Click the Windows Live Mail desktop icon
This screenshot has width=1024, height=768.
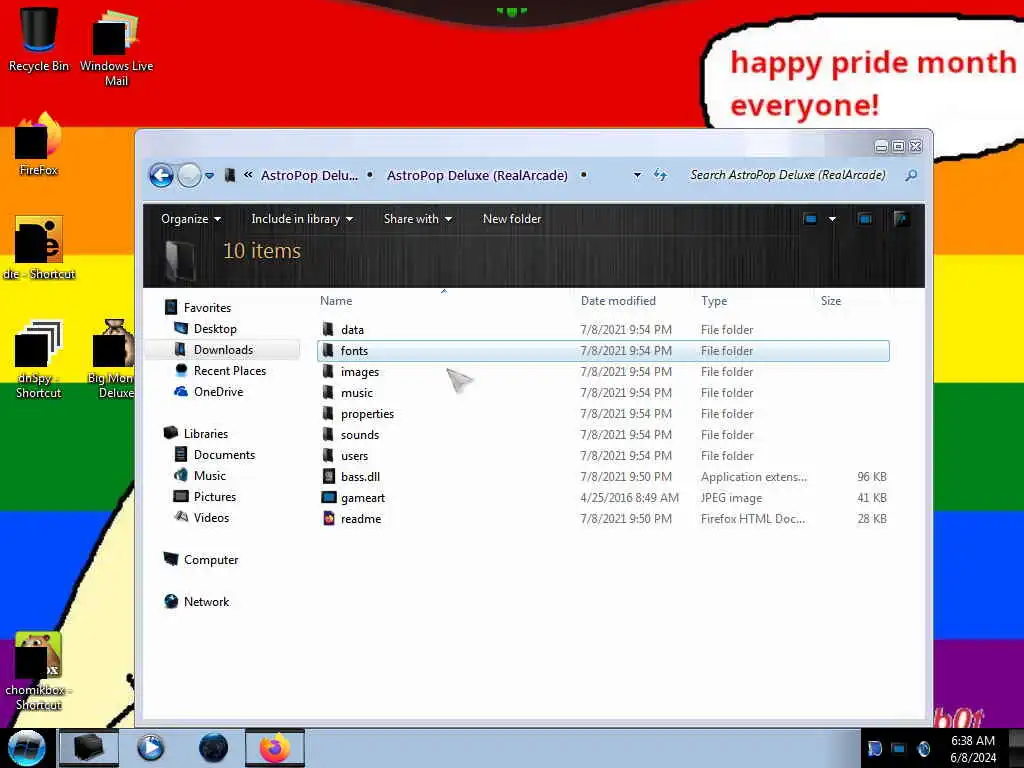(116, 48)
